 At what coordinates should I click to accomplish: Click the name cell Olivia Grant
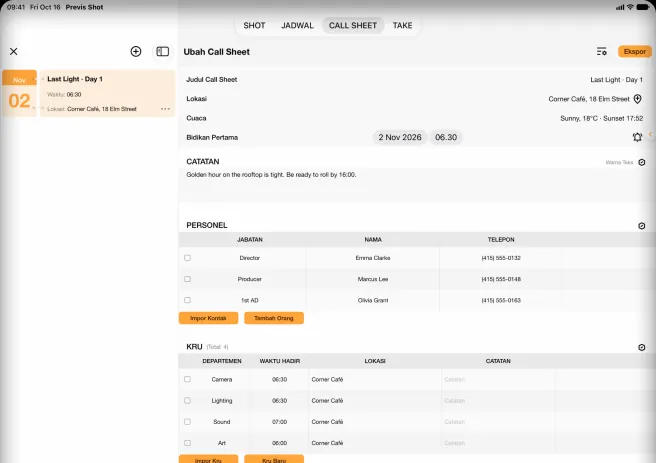click(373, 300)
